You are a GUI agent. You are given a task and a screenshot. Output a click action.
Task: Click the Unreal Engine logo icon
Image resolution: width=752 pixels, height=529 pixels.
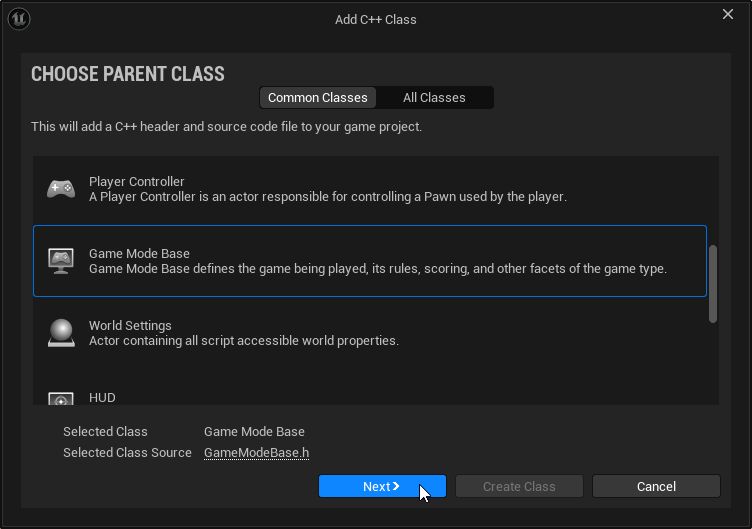[x=19, y=19]
